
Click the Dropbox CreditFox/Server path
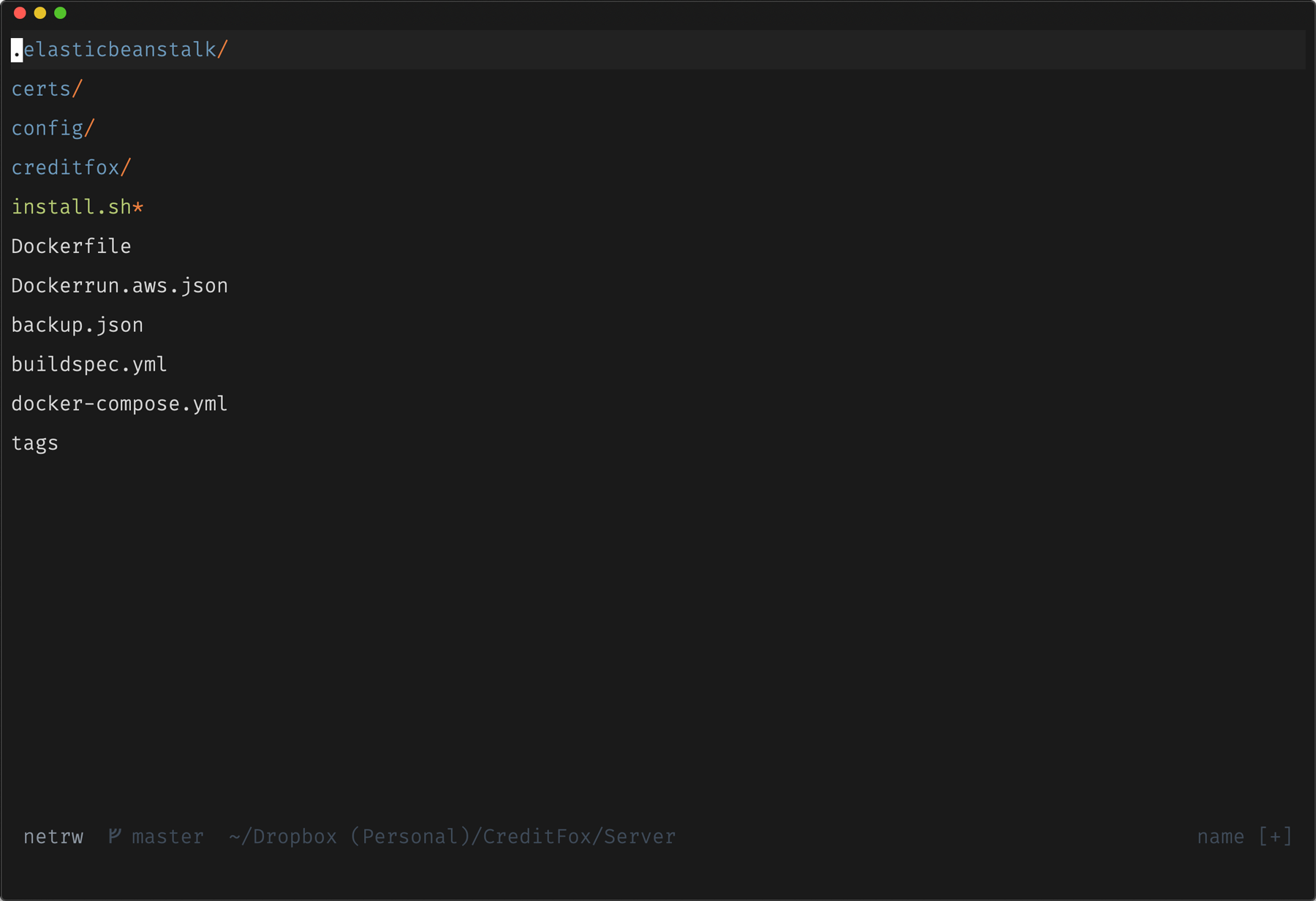pyautogui.click(x=452, y=837)
